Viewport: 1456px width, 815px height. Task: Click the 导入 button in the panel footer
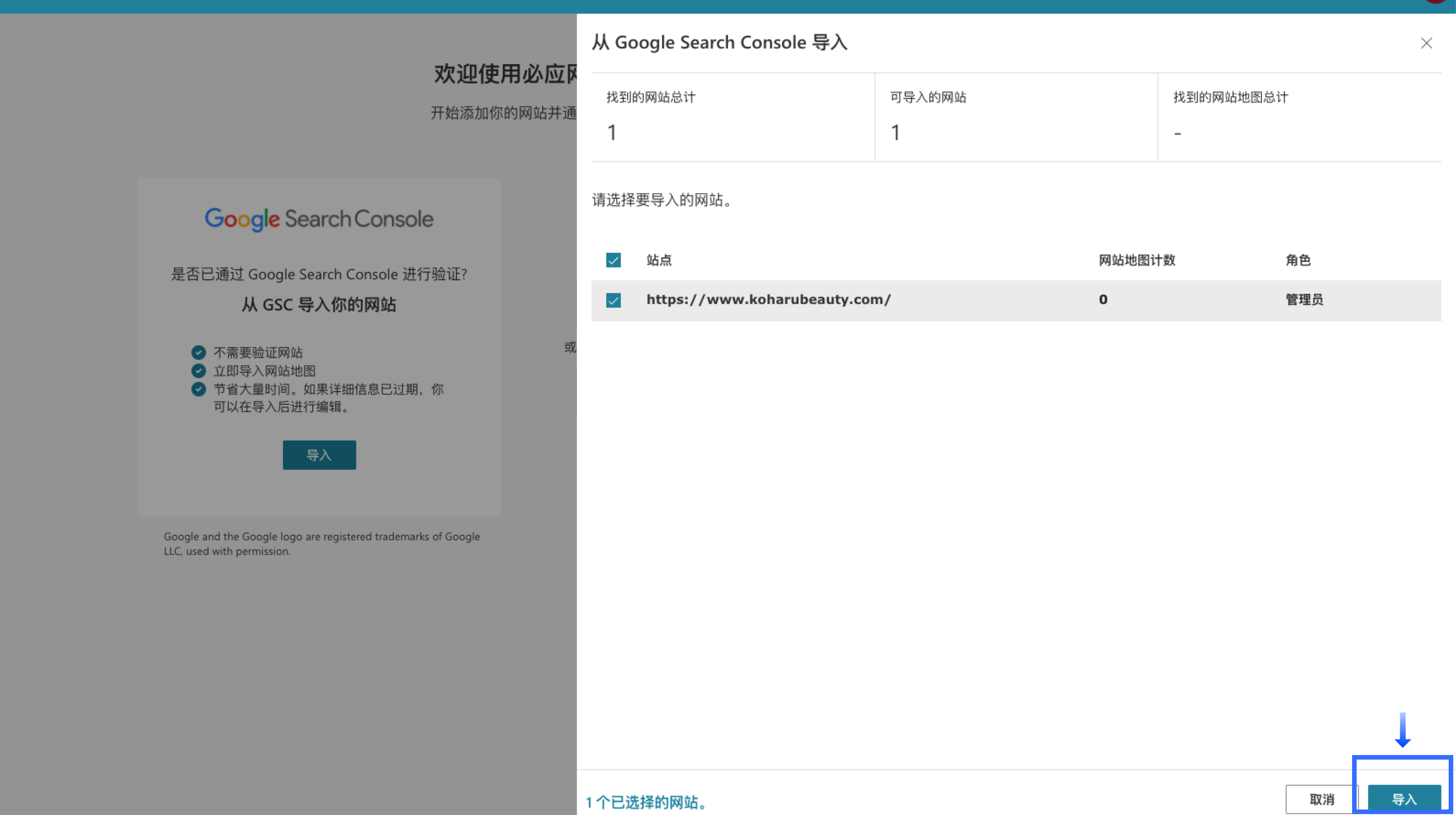[x=1404, y=799]
